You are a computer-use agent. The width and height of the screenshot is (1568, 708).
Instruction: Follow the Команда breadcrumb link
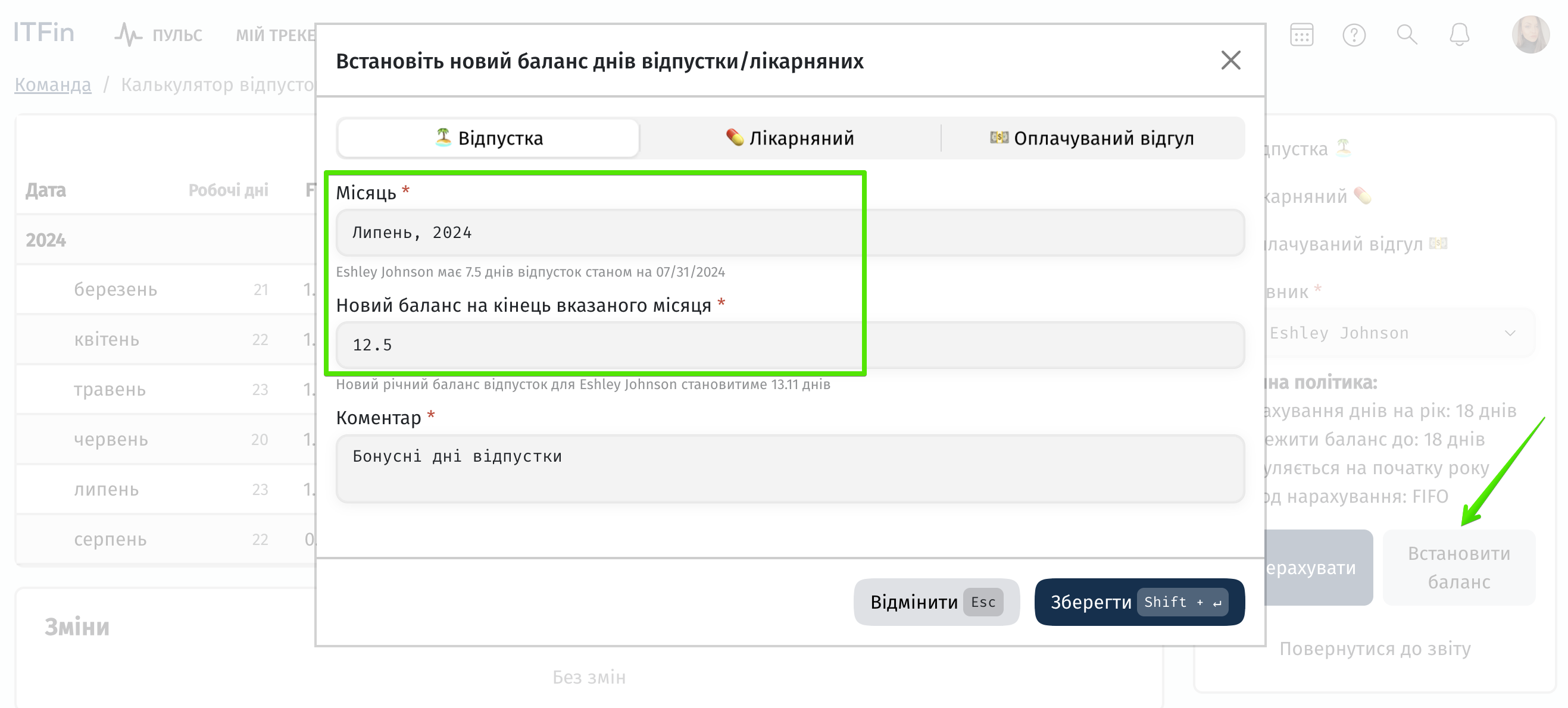pos(53,84)
